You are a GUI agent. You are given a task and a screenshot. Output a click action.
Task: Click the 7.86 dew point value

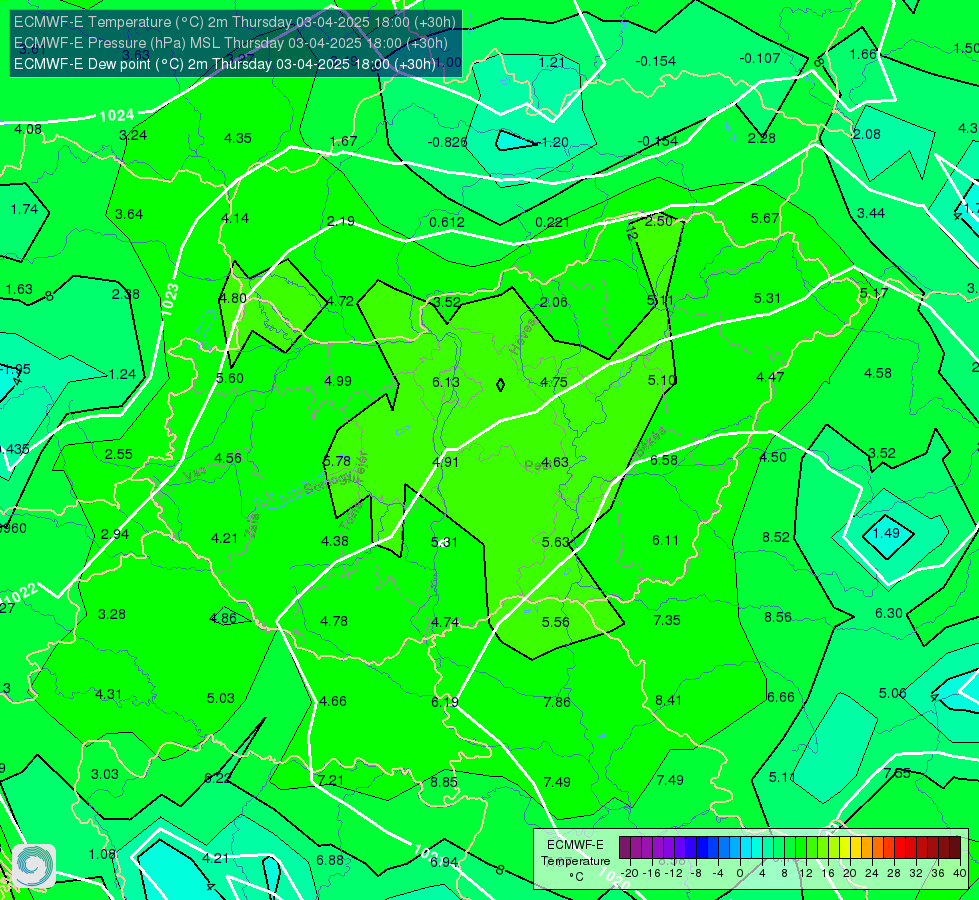557,702
